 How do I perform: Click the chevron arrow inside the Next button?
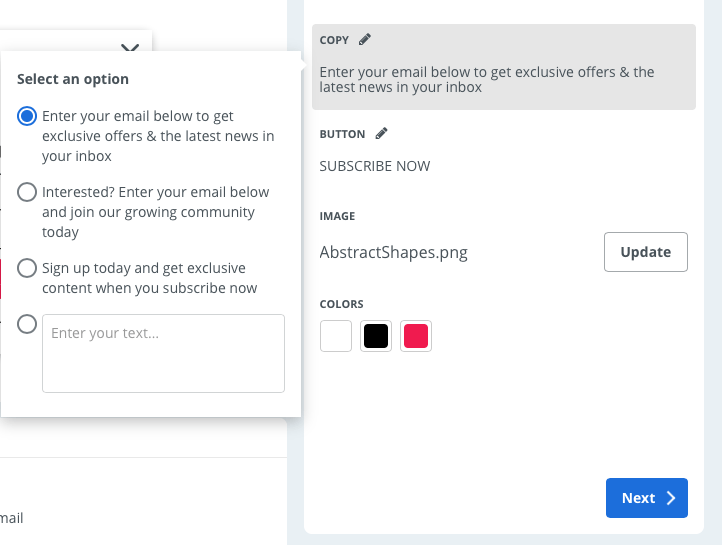[671, 498]
